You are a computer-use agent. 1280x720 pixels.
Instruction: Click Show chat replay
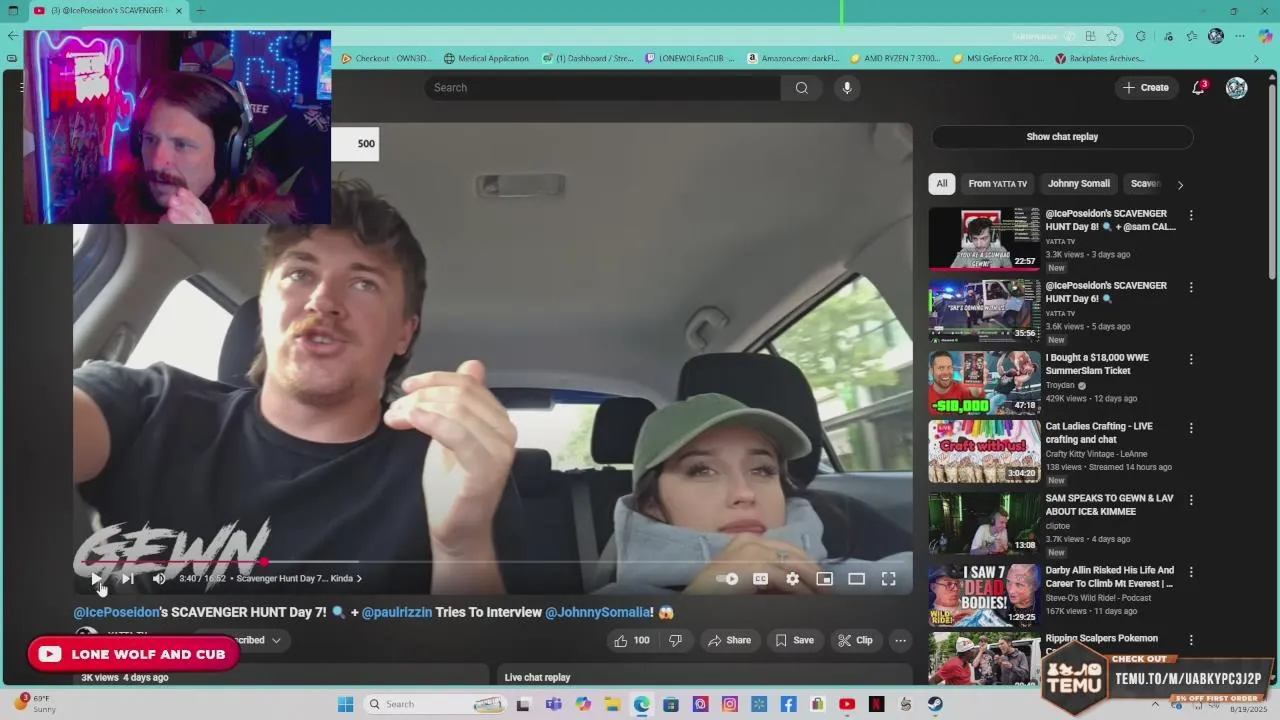pyautogui.click(x=1062, y=137)
